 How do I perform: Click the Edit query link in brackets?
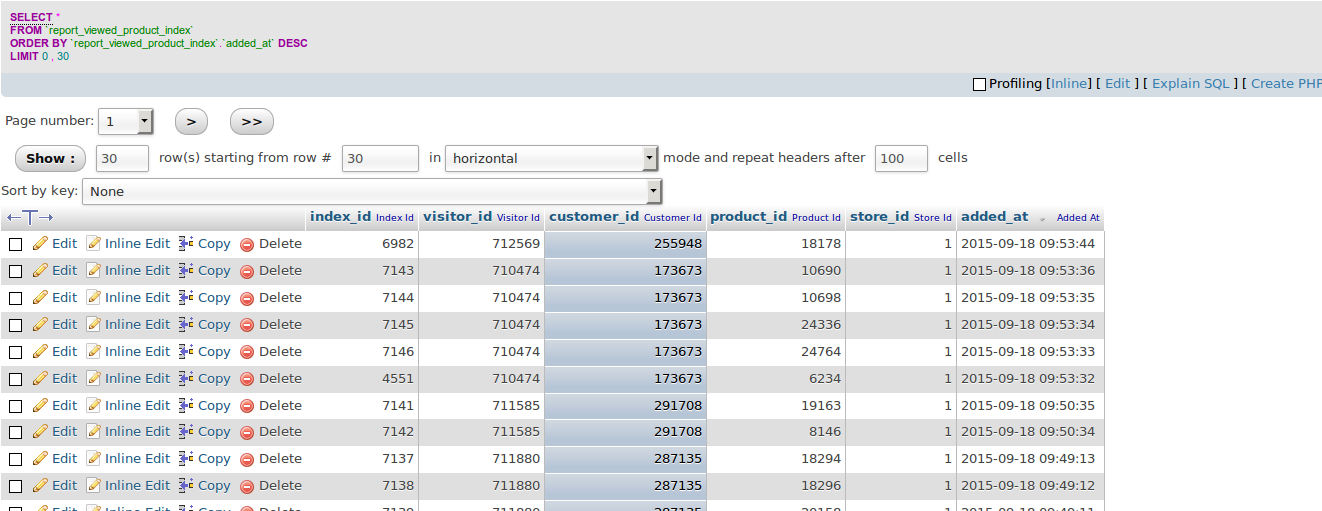pyautogui.click(x=1118, y=84)
